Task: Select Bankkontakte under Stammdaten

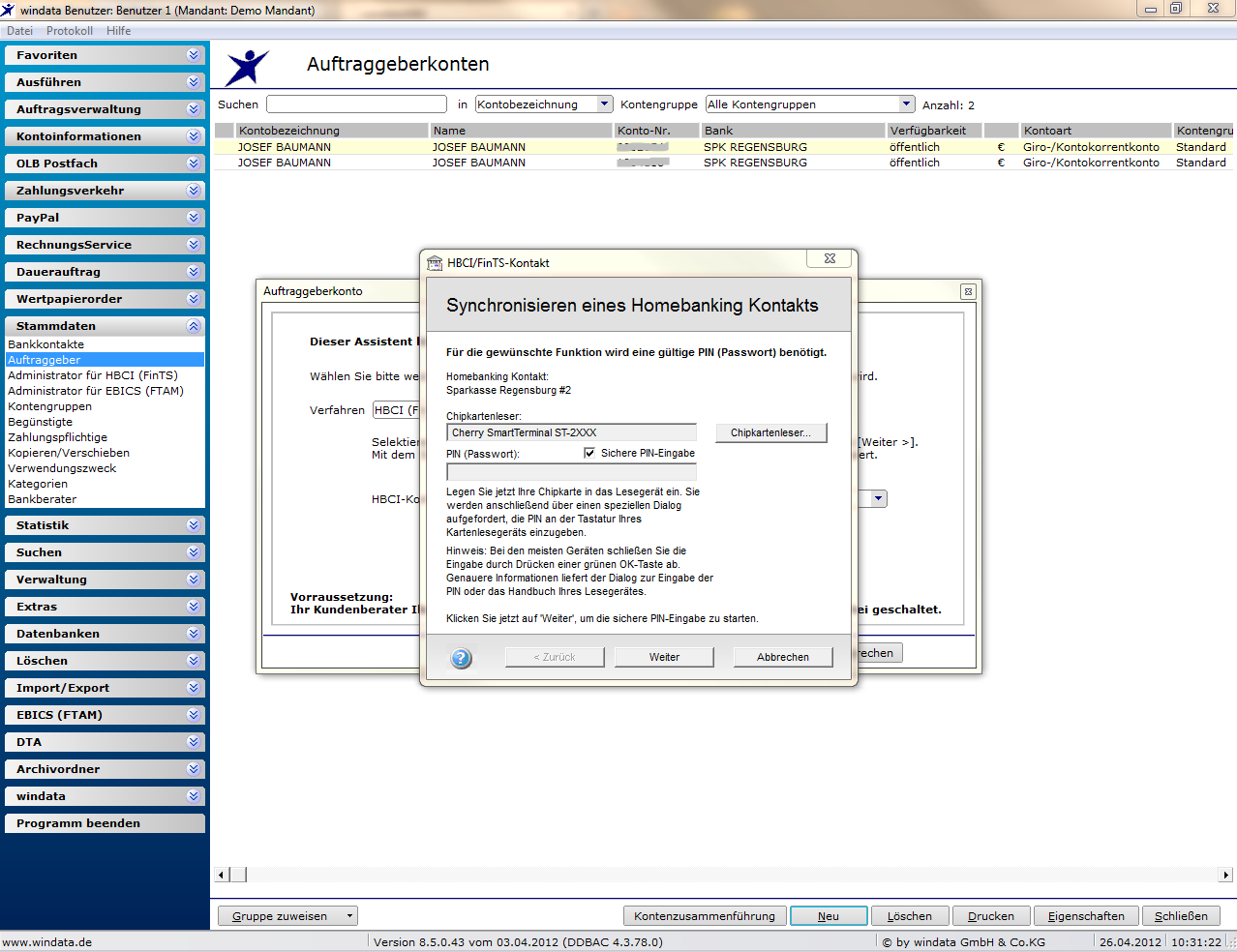Action: pos(46,344)
